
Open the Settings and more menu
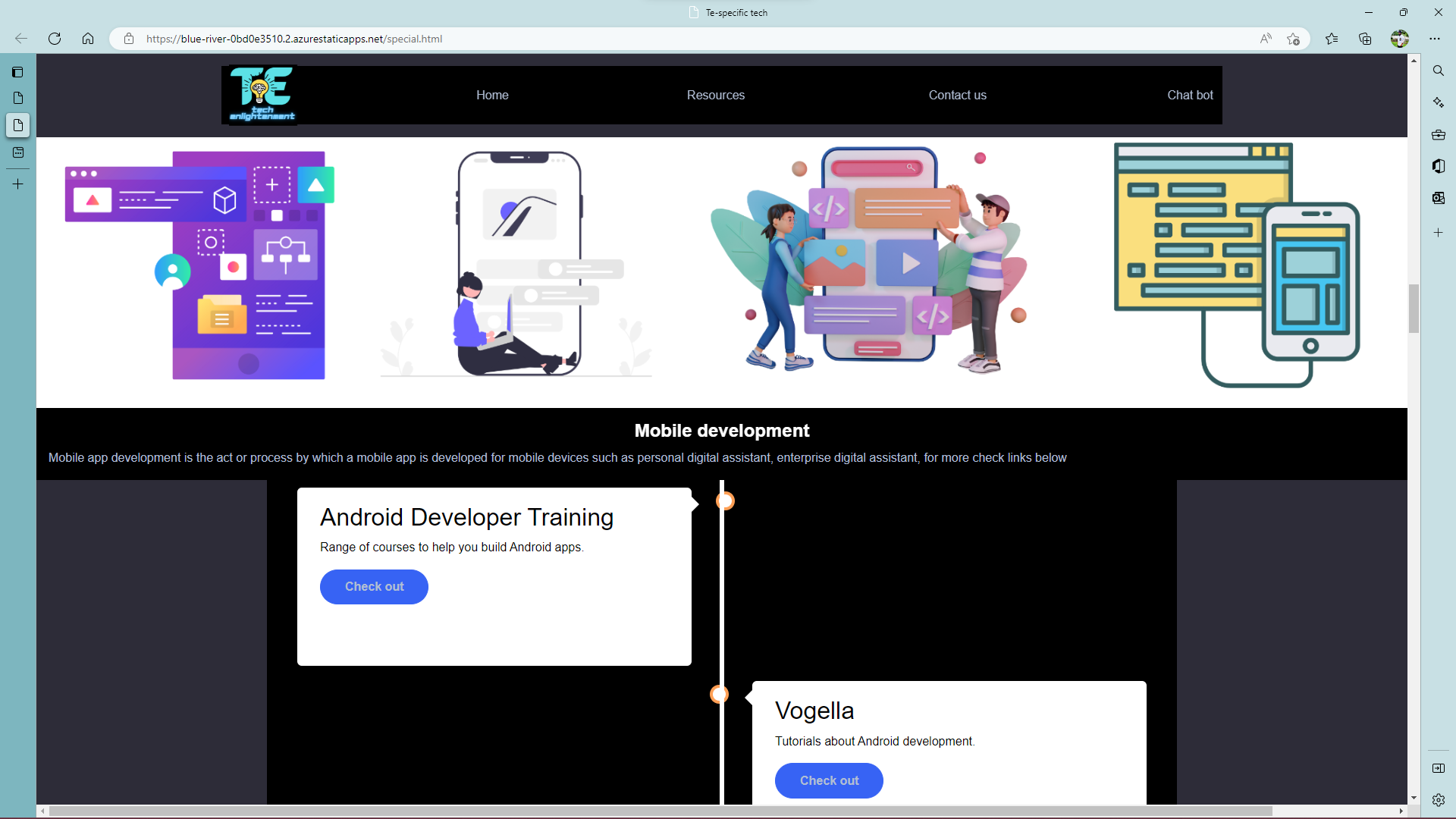coord(1436,39)
